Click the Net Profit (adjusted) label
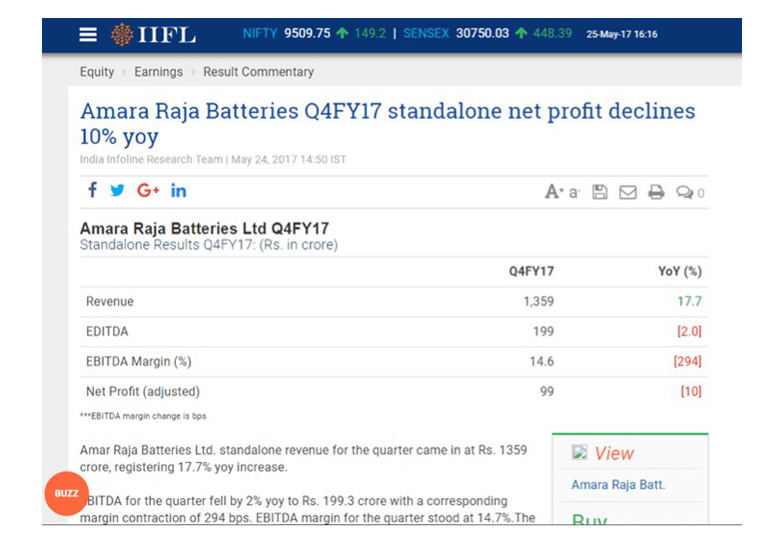This screenshot has height=546, width=768. [143, 392]
